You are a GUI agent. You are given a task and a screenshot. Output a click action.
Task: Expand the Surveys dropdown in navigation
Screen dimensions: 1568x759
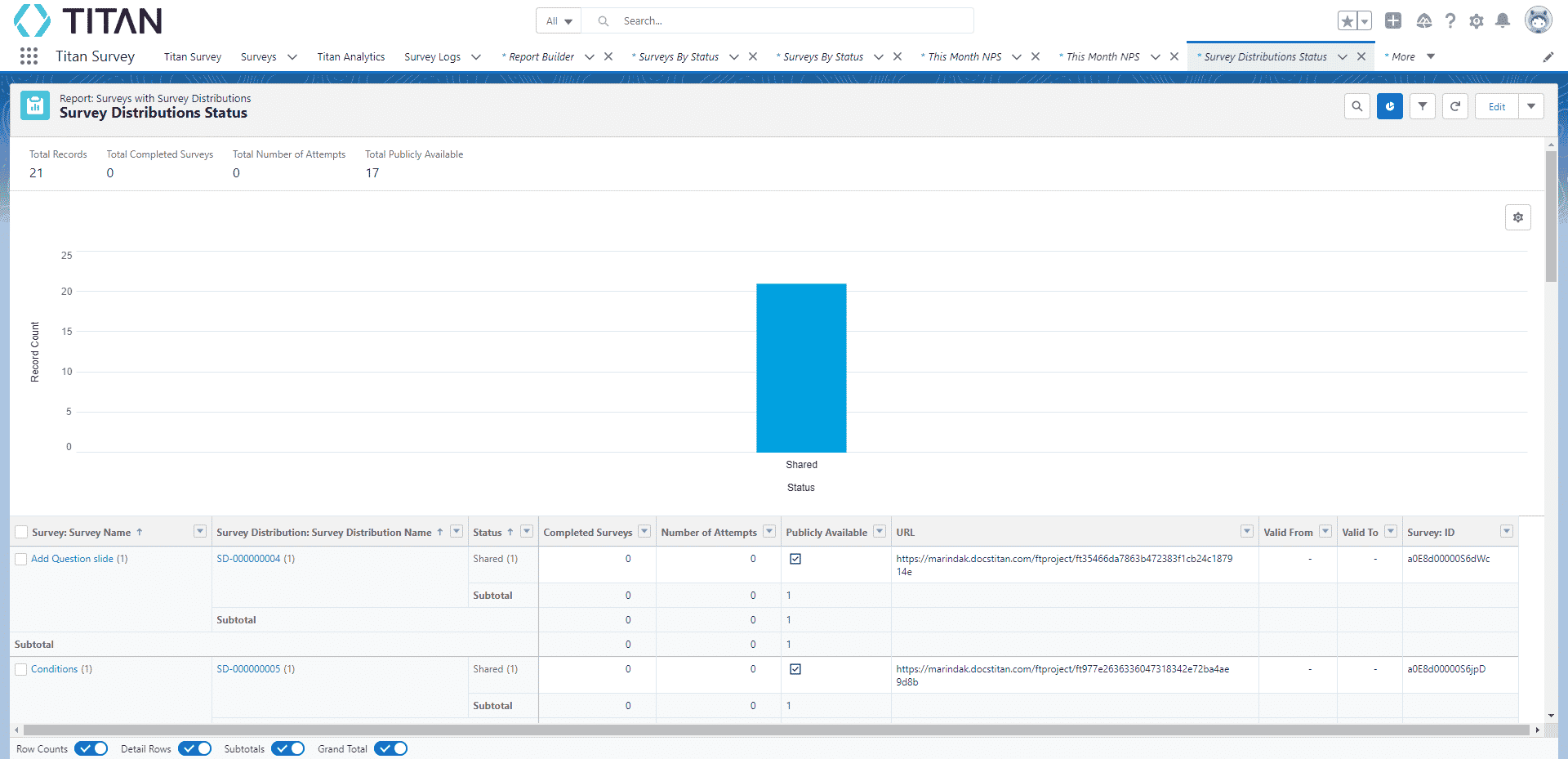[292, 56]
